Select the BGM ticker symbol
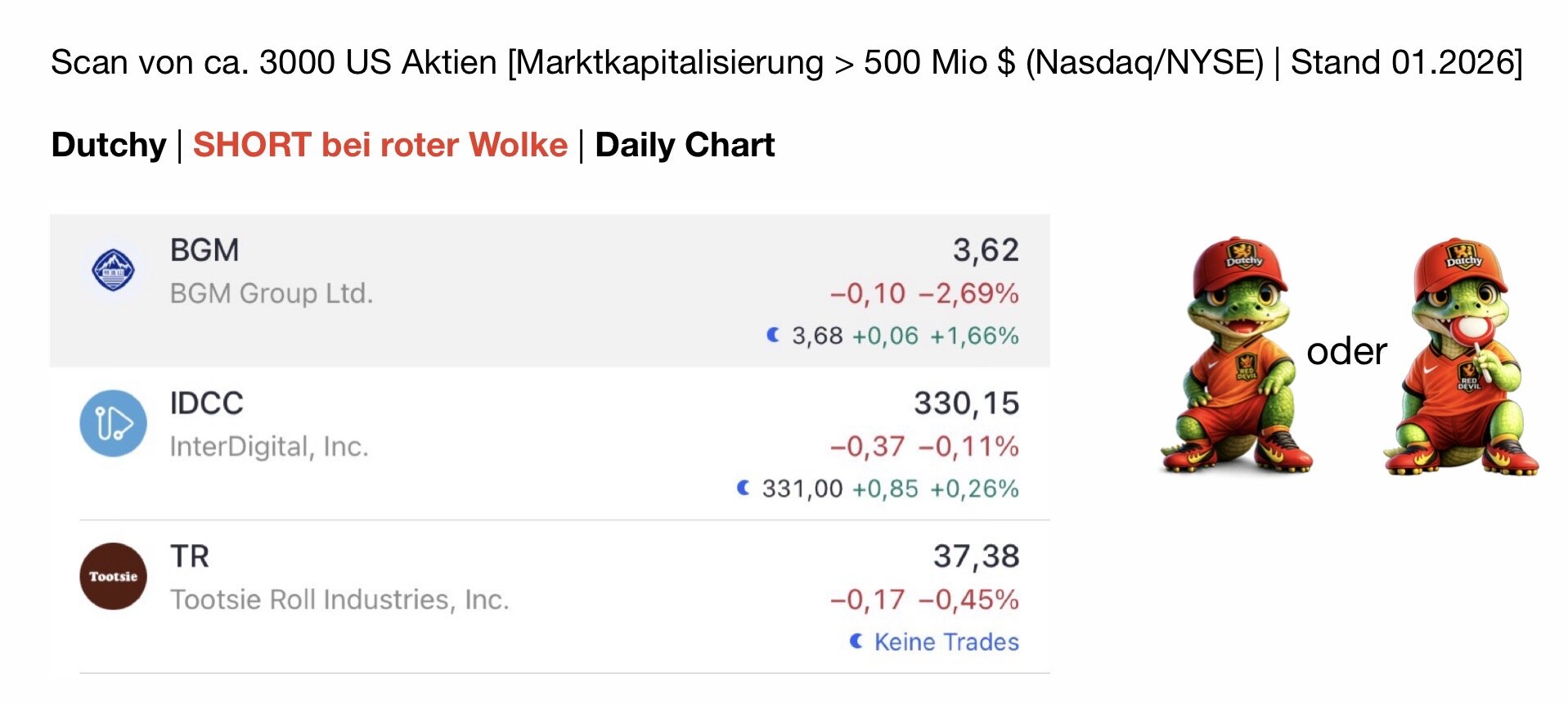The height and width of the screenshot is (703, 1568). [204, 250]
